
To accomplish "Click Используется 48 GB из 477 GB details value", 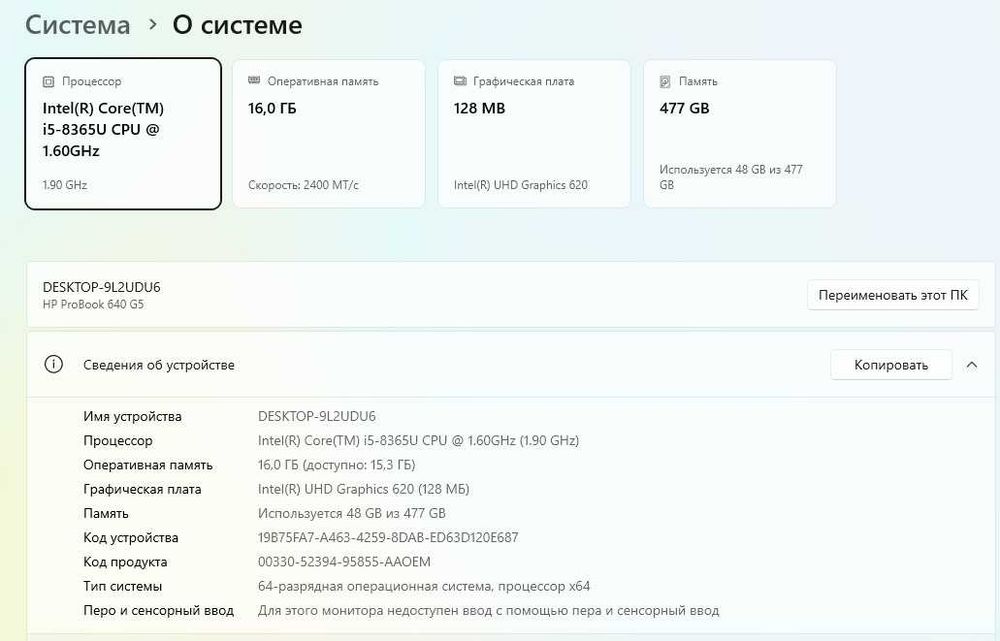I will pyautogui.click(x=352, y=513).
